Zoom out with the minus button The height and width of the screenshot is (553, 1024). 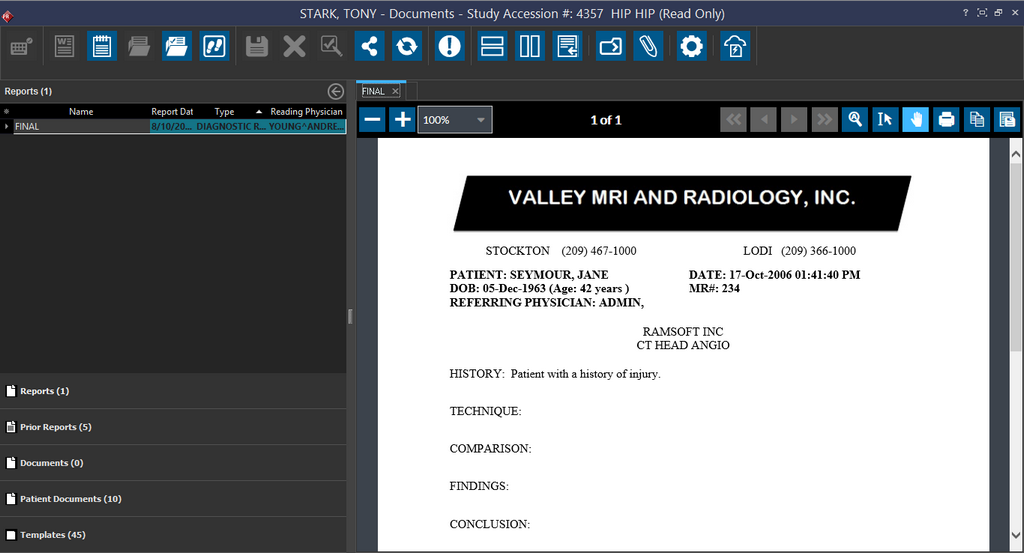click(372, 120)
